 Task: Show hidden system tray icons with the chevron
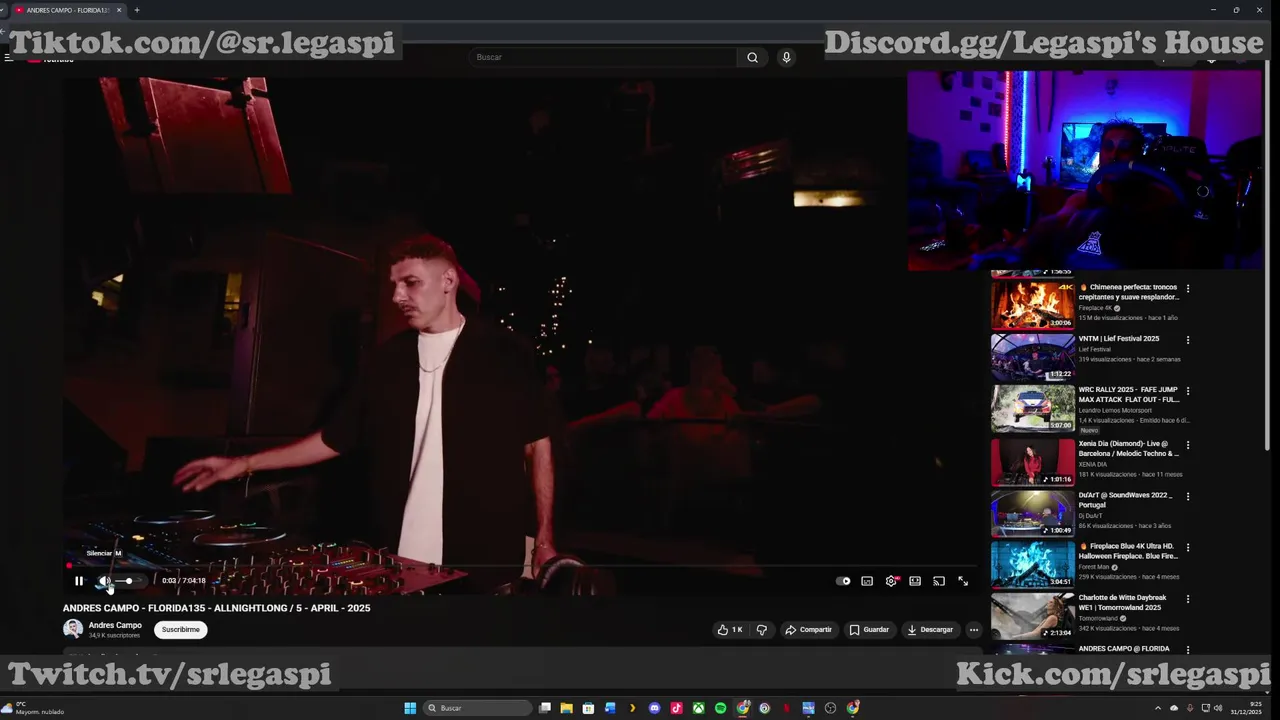1158,708
